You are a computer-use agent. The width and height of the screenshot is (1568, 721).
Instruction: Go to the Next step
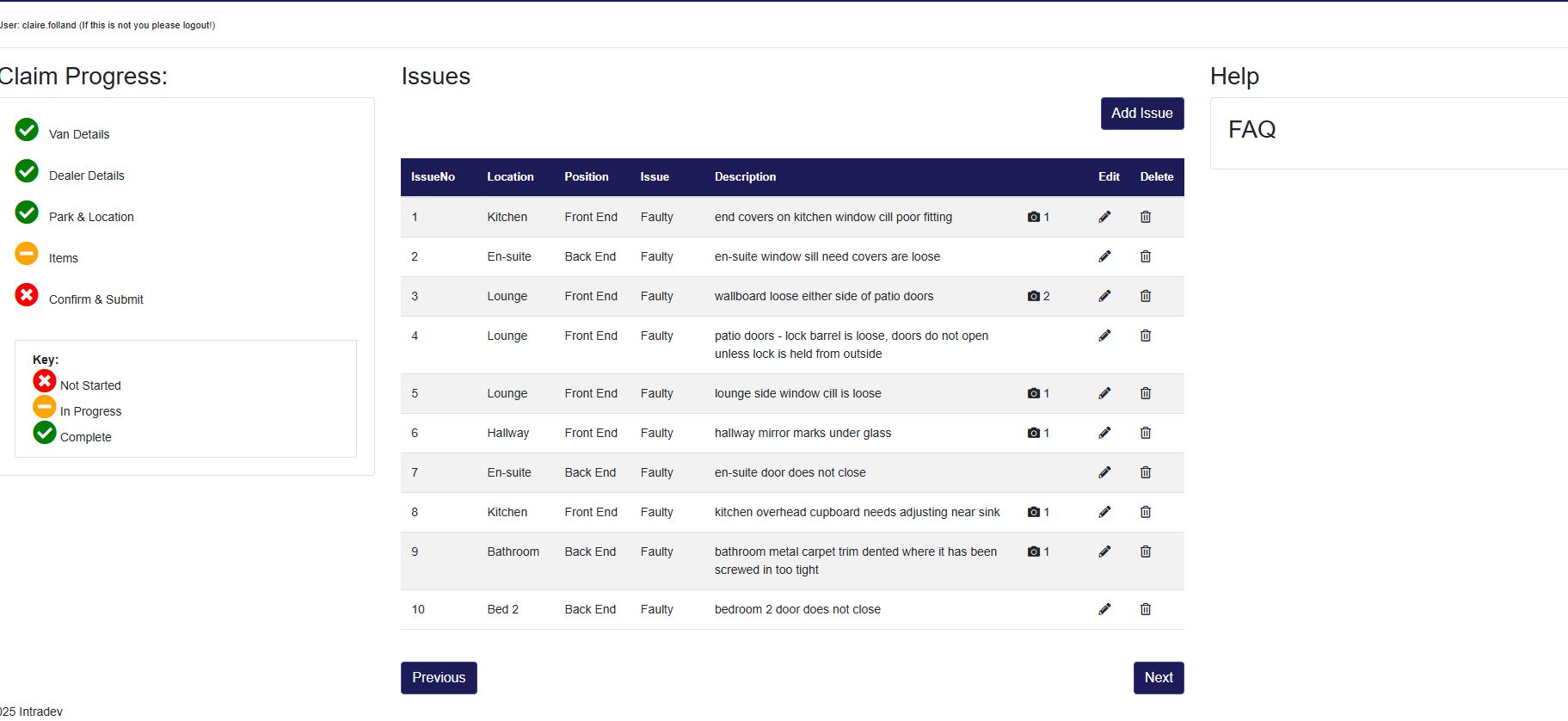(x=1158, y=678)
